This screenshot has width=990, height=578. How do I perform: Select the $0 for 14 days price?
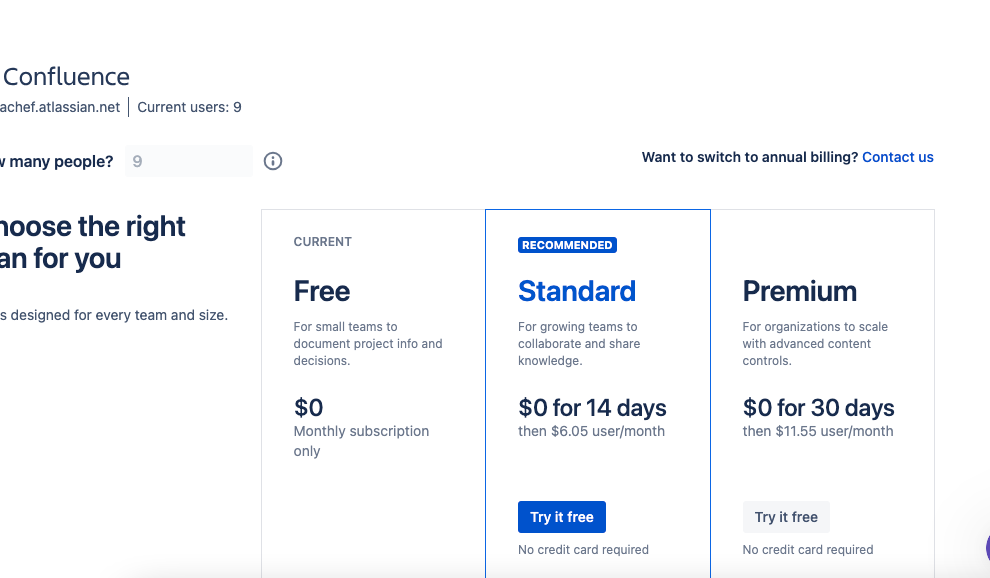click(592, 408)
